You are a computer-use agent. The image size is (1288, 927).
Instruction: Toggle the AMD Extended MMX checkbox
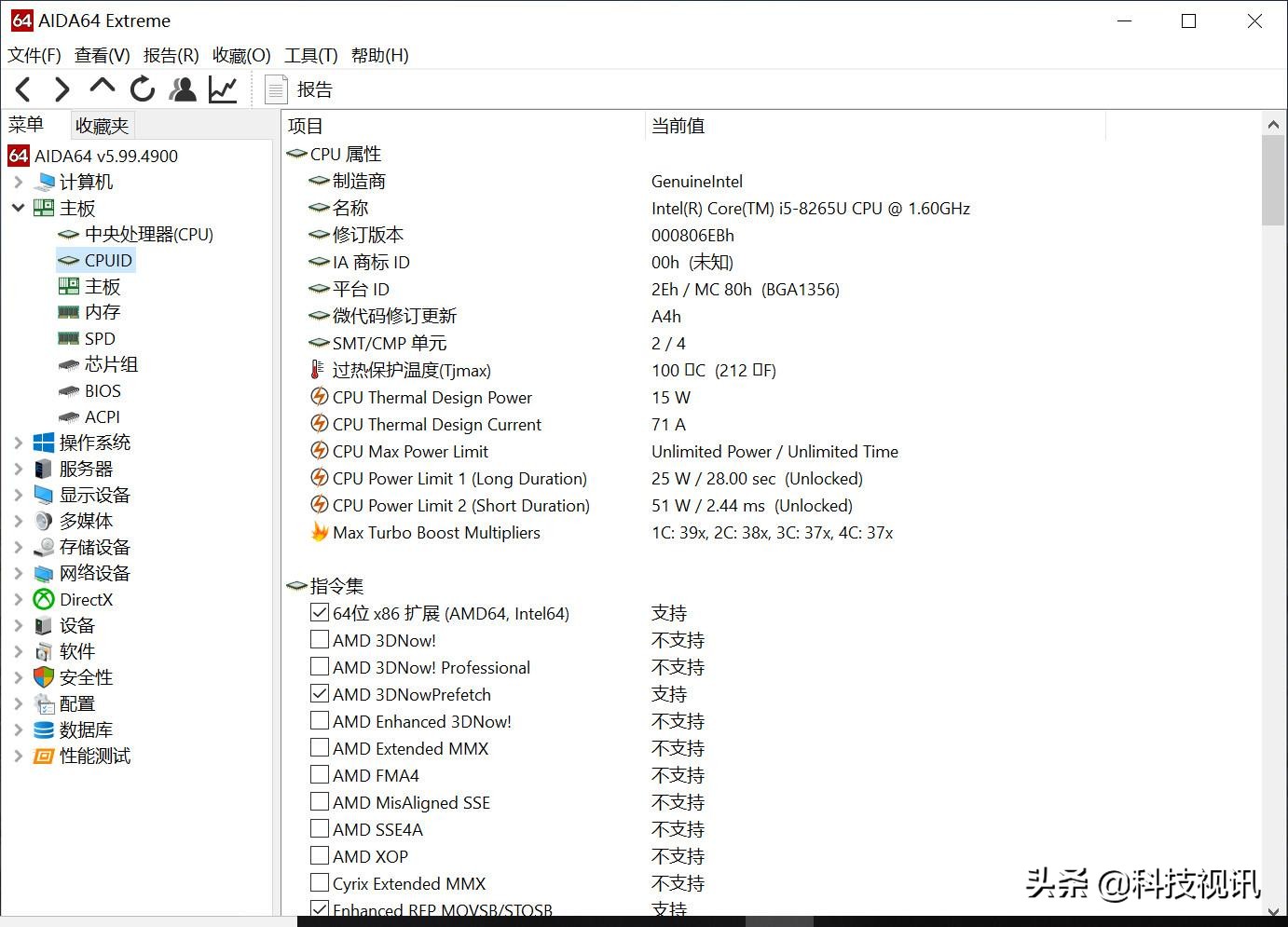[320, 747]
